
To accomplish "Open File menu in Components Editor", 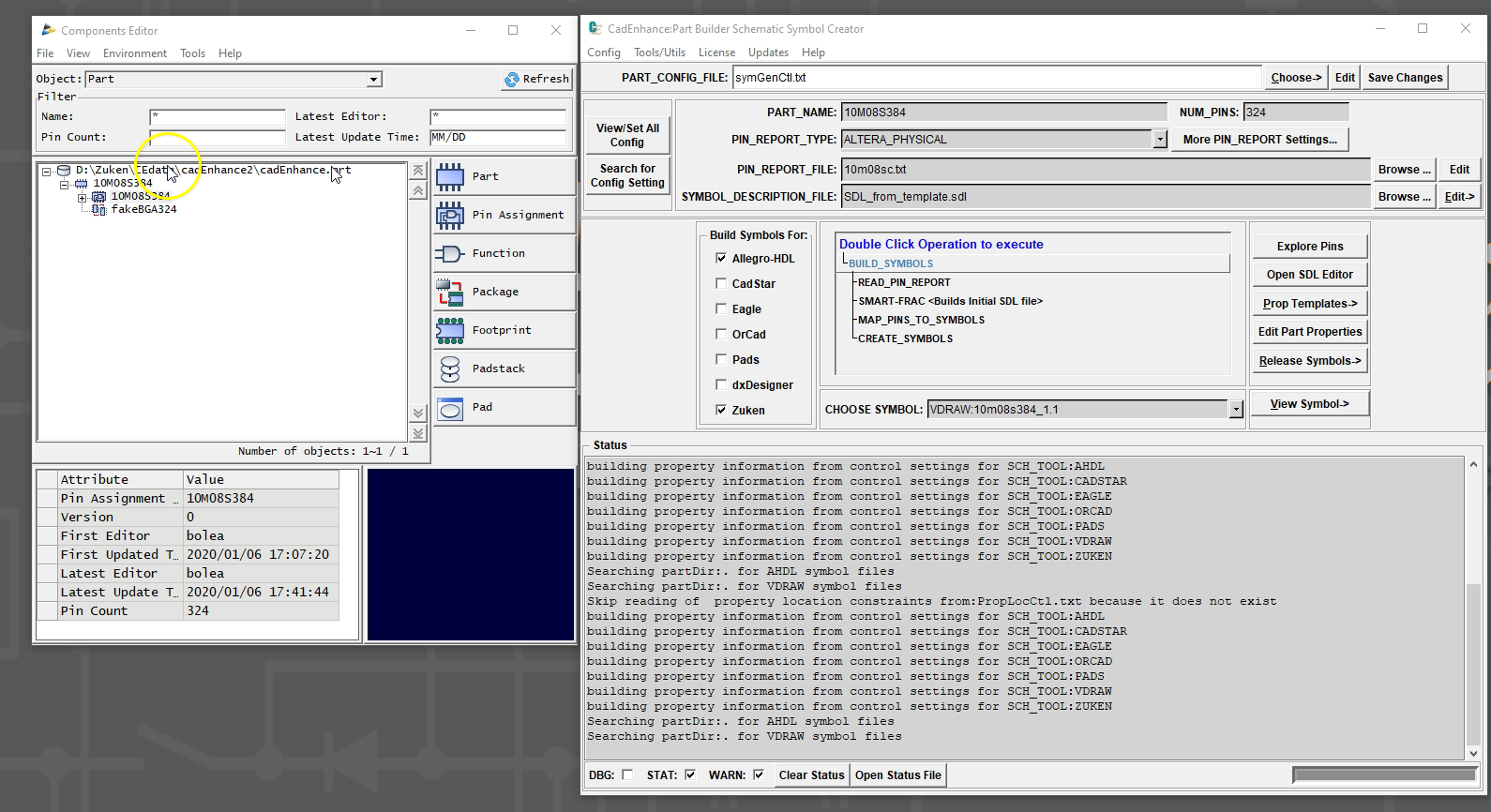I will coord(45,53).
